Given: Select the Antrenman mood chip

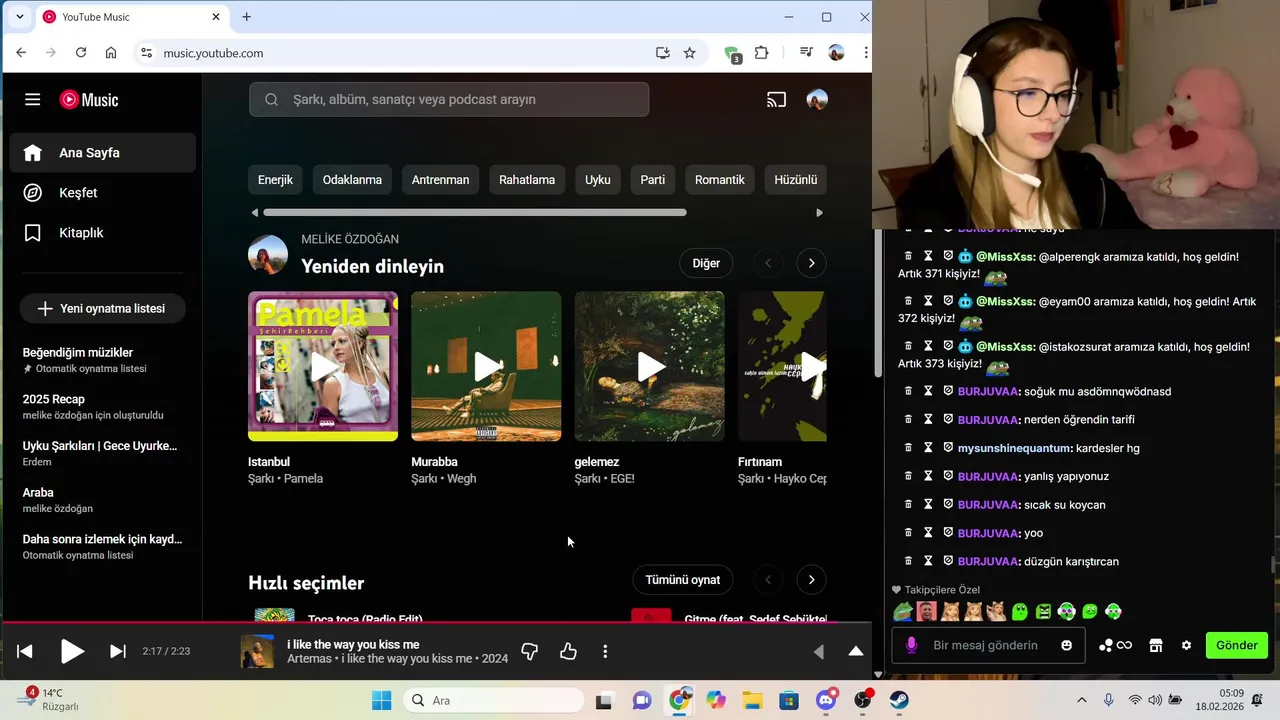Looking at the screenshot, I should coord(440,180).
